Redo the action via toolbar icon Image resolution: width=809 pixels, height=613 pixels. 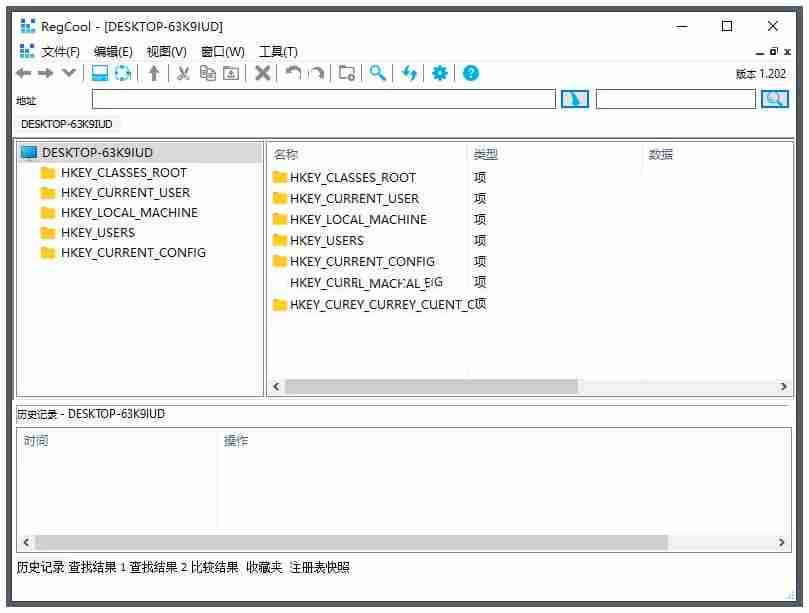click(x=316, y=73)
